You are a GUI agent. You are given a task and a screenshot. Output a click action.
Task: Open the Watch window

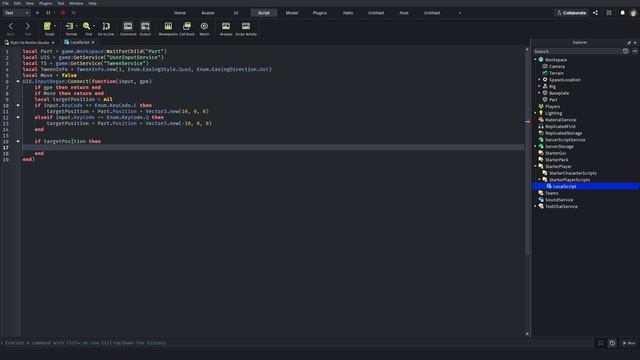(204, 27)
